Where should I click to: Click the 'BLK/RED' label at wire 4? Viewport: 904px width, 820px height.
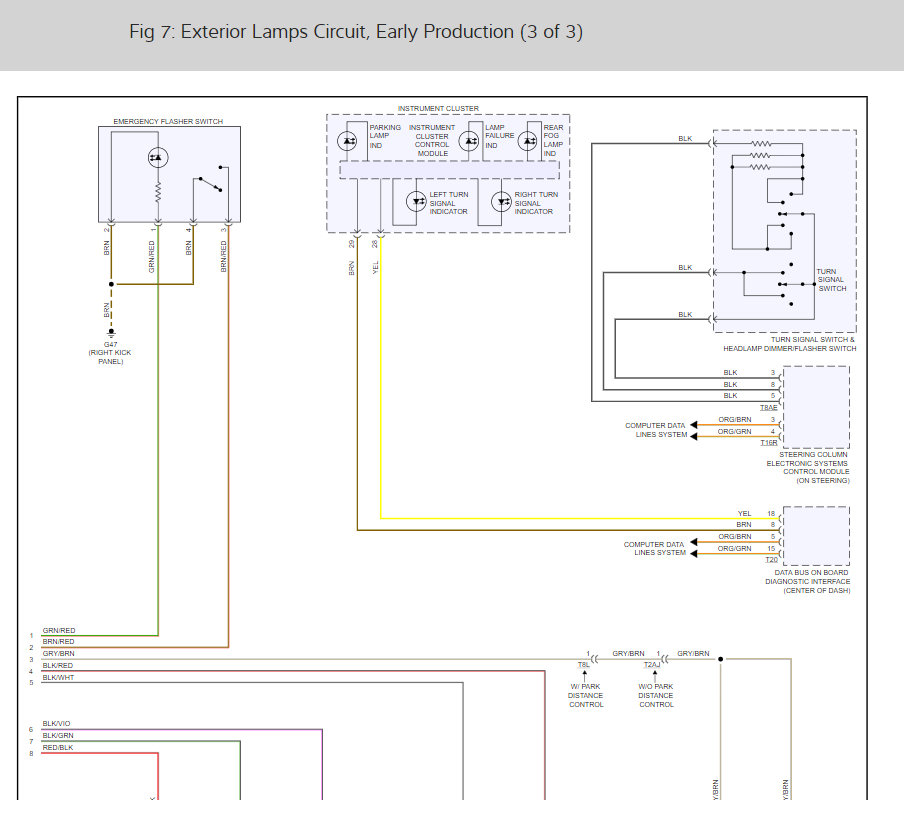(58, 665)
